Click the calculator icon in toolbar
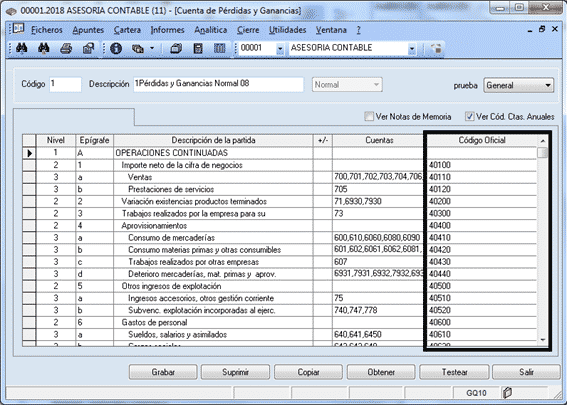The image size is (567, 405). pyautogui.click(x=198, y=48)
